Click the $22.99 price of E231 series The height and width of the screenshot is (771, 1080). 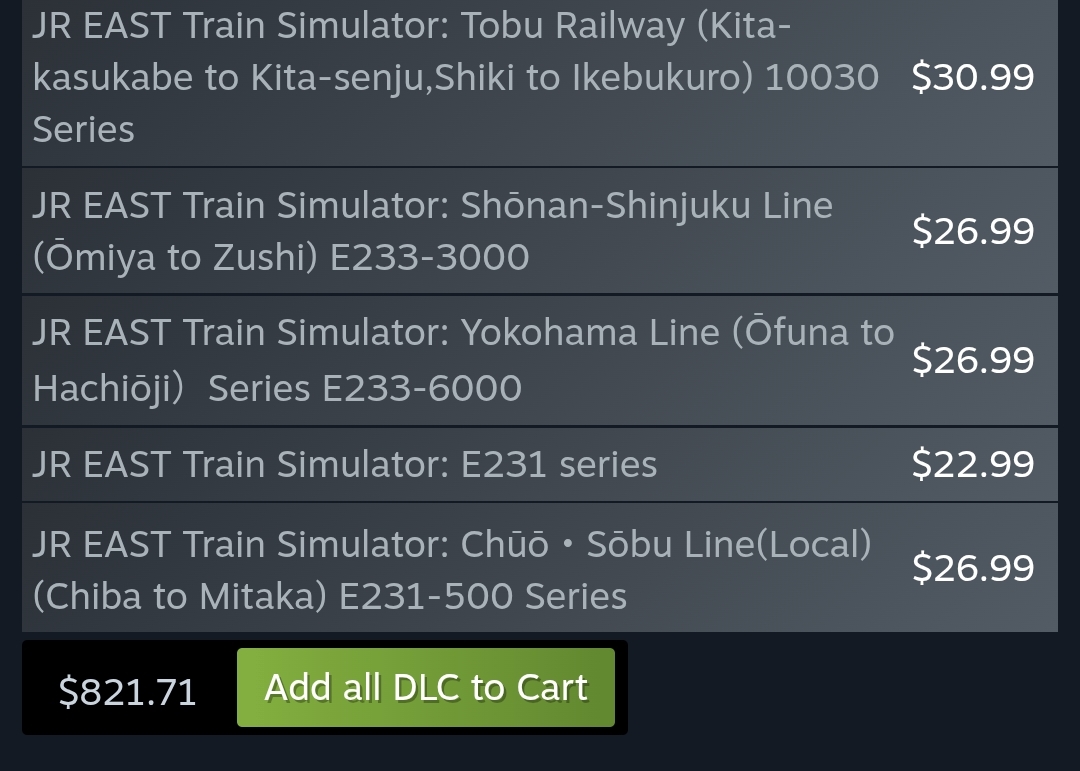pos(972,464)
